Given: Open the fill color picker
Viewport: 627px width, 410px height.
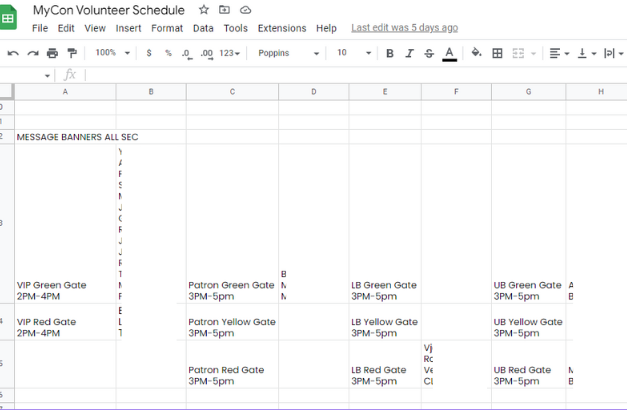Looking at the screenshot, I should coord(476,53).
